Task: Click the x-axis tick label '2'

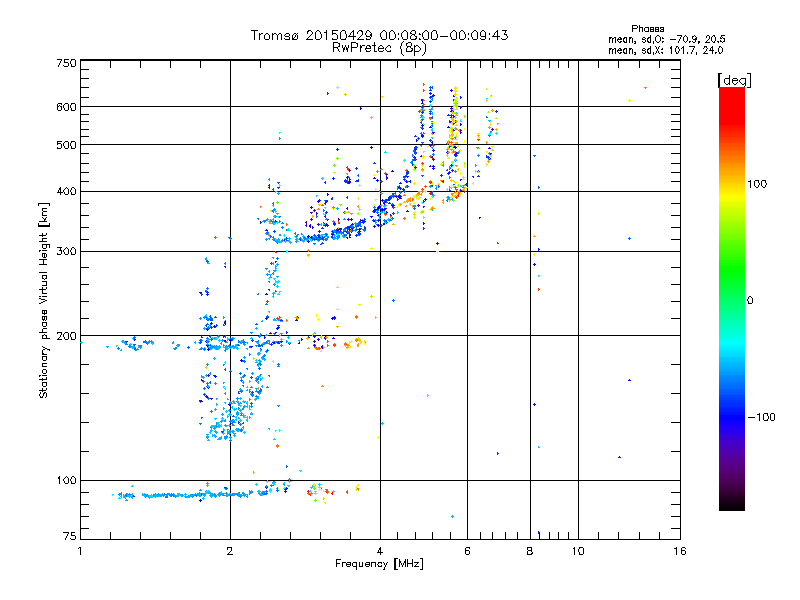Action: pos(230,551)
